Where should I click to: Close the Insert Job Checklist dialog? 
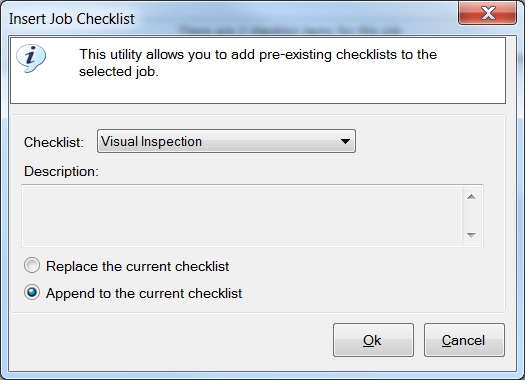(x=488, y=13)
